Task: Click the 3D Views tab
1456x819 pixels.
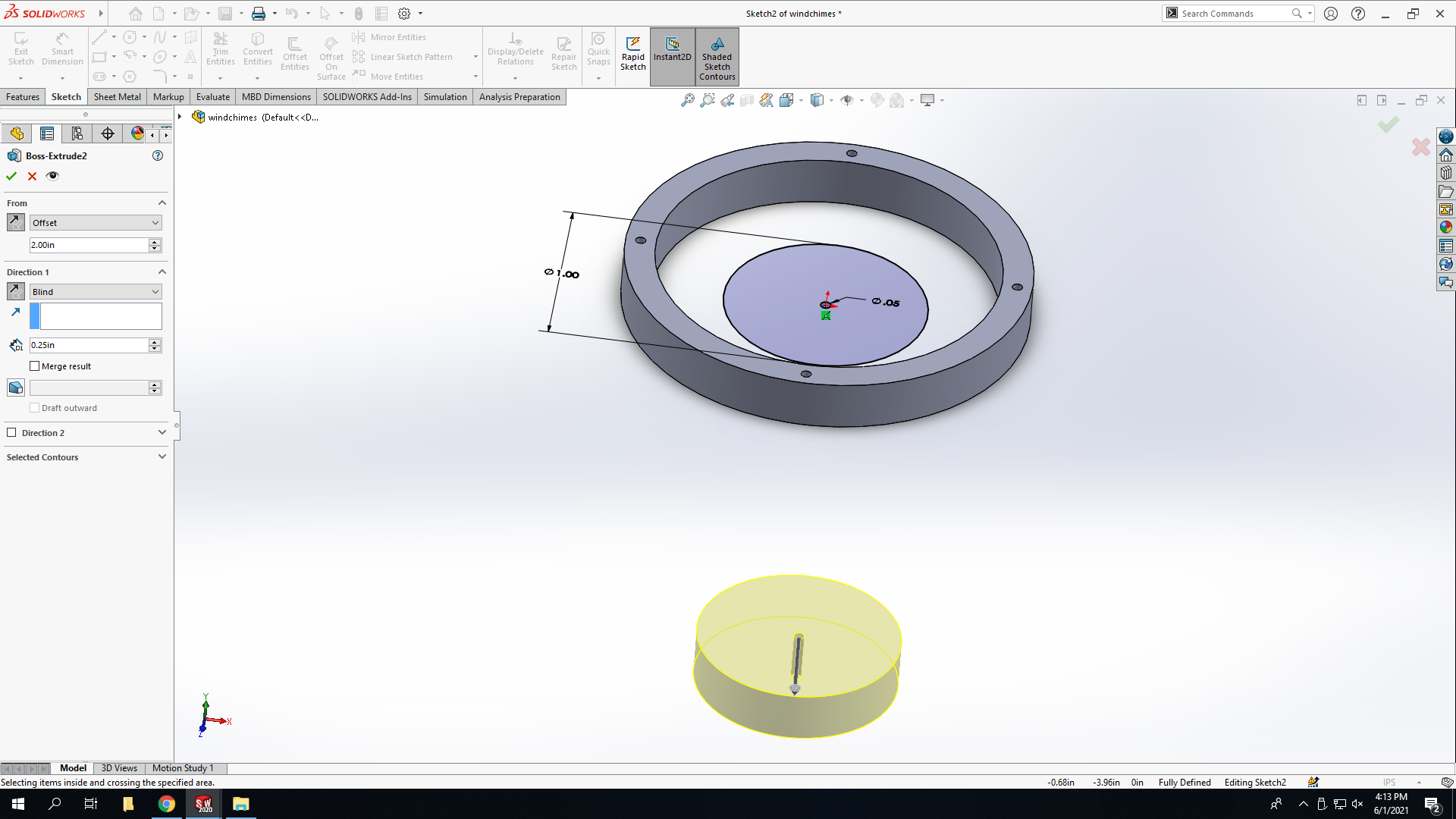Action: click(x=119, y=768)
